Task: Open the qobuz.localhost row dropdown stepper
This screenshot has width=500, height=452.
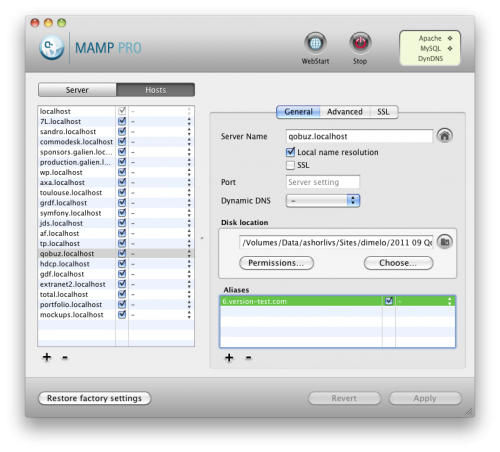Action: [x=189, y=253]
